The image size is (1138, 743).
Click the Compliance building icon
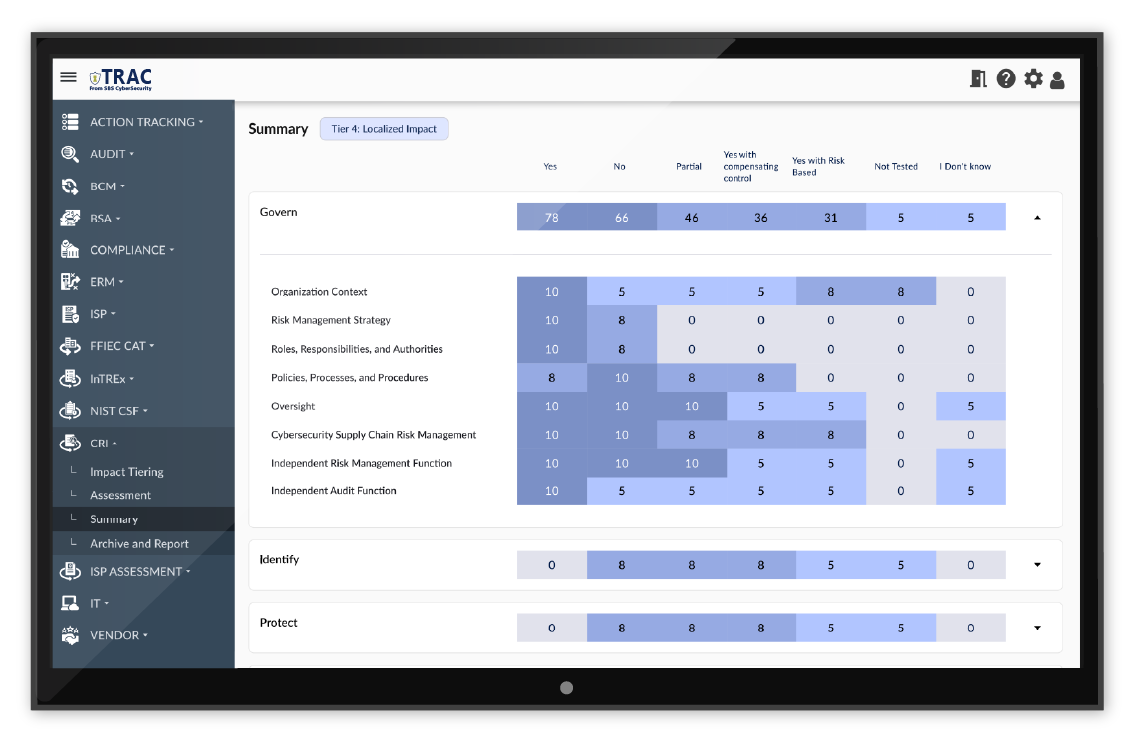click(x=70, y=250)
